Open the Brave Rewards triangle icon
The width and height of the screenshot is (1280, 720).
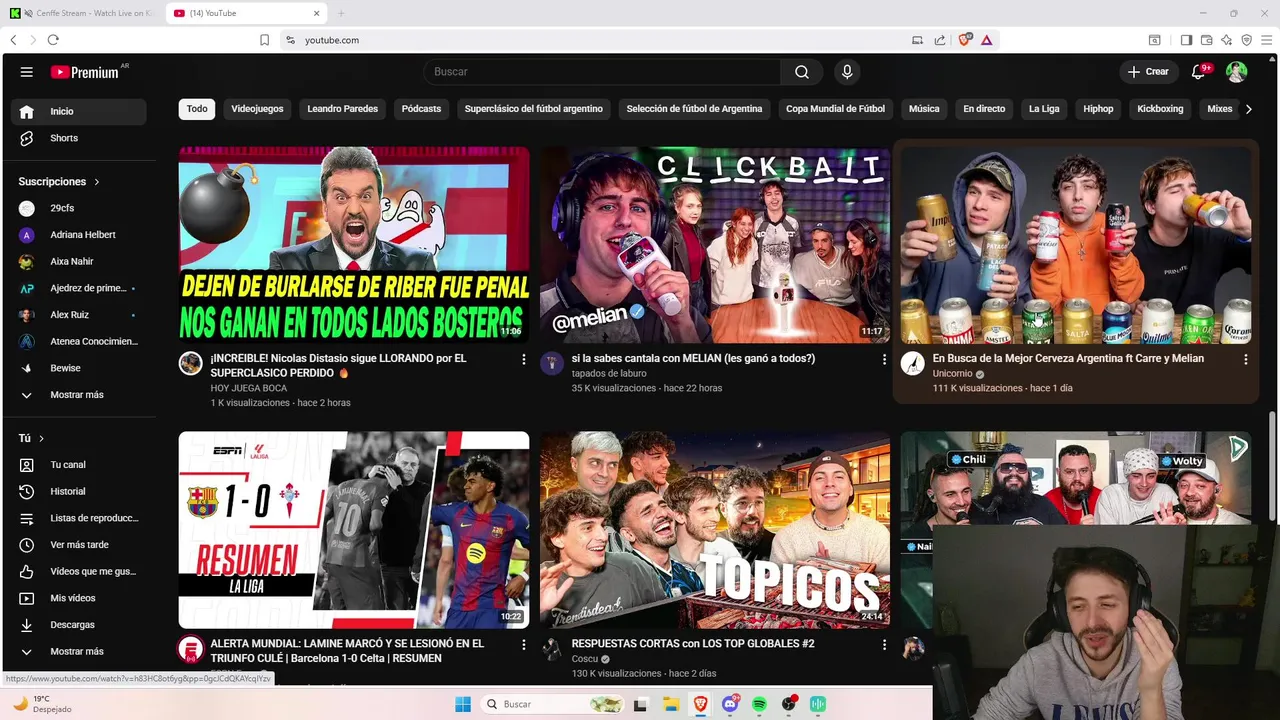[x=986, y=40]
